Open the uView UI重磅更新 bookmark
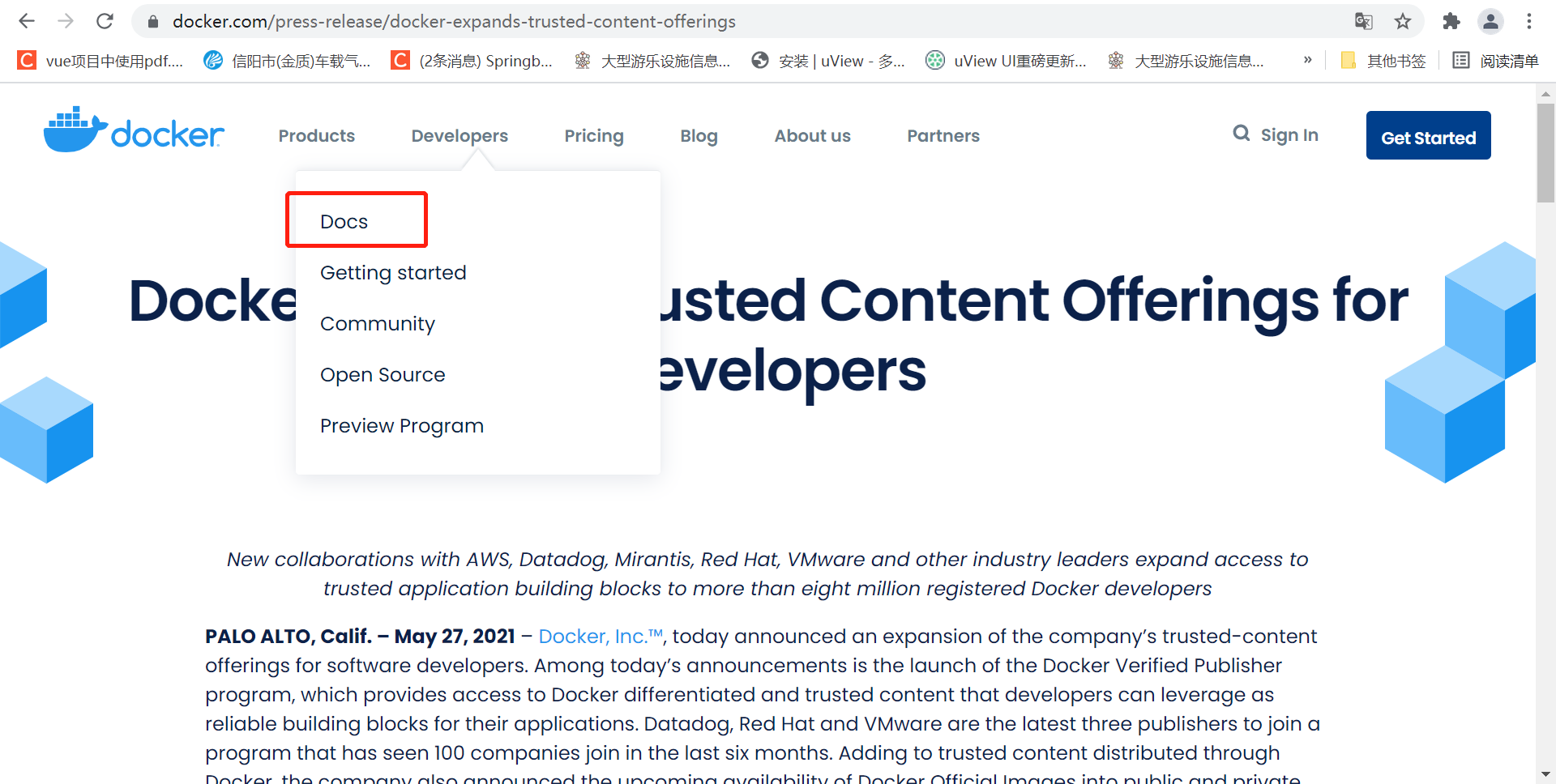Image resolution: width=1556 pixels, height=784 pixels. 1007,61
